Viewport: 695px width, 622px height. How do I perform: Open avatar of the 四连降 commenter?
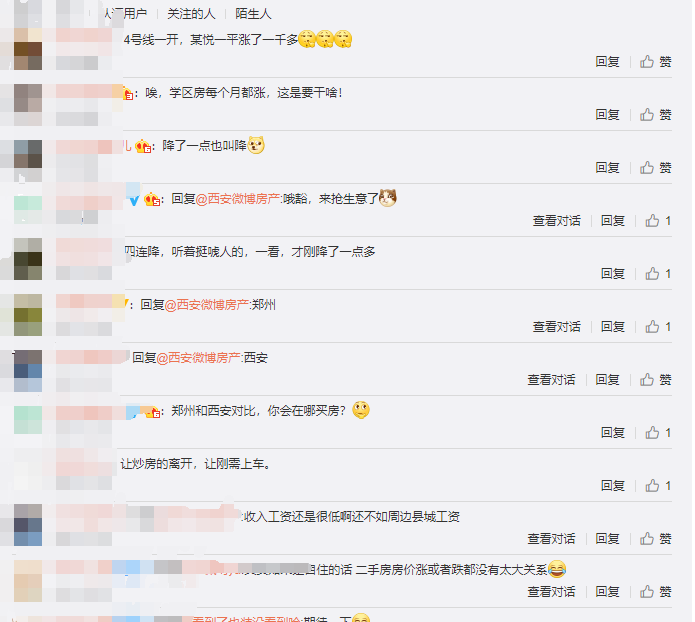point(28,259)
